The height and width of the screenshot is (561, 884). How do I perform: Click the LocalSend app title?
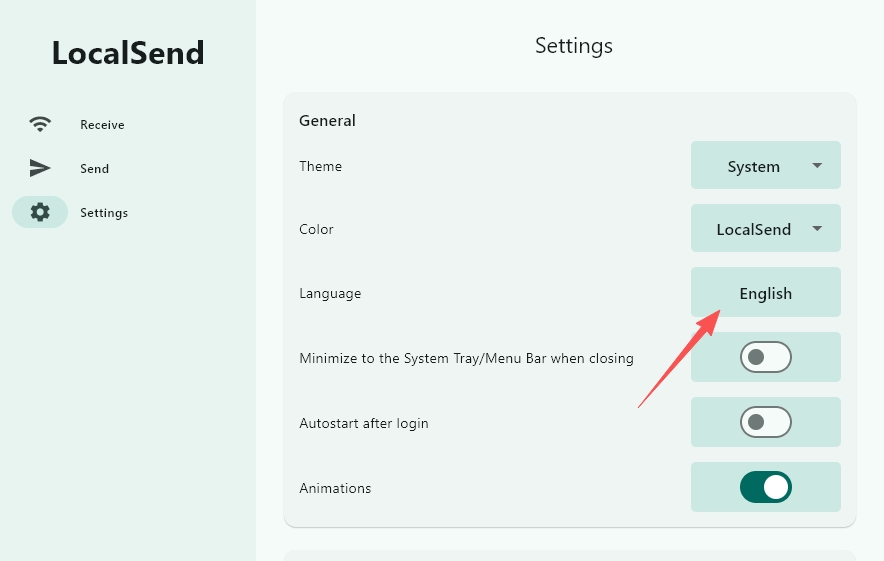click(x=128, y=53)
